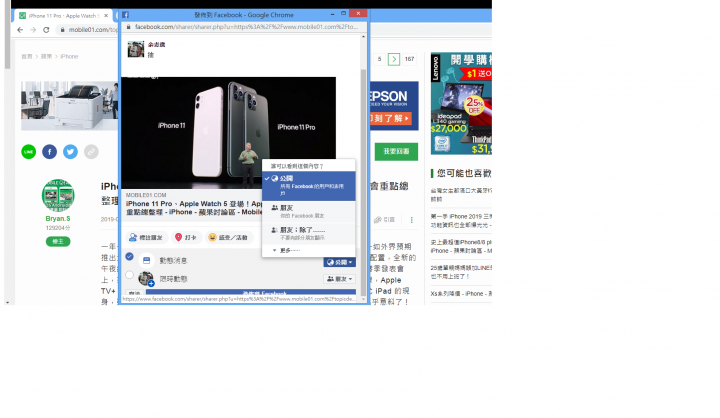This screenshot has height=418, width=720.
Task: Minimize the Facebook share popup window
Action: [x=332, y=14]
